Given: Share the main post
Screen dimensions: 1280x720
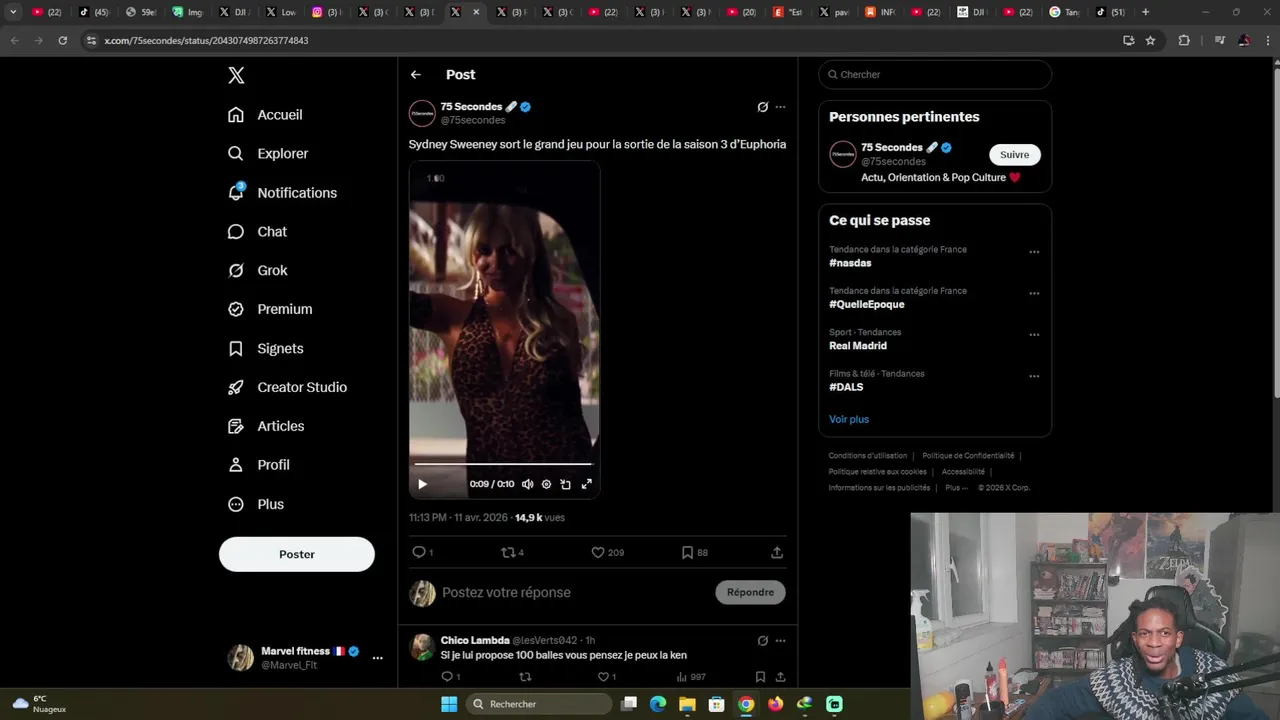Looking at the screenshot, I should (777, 552).
